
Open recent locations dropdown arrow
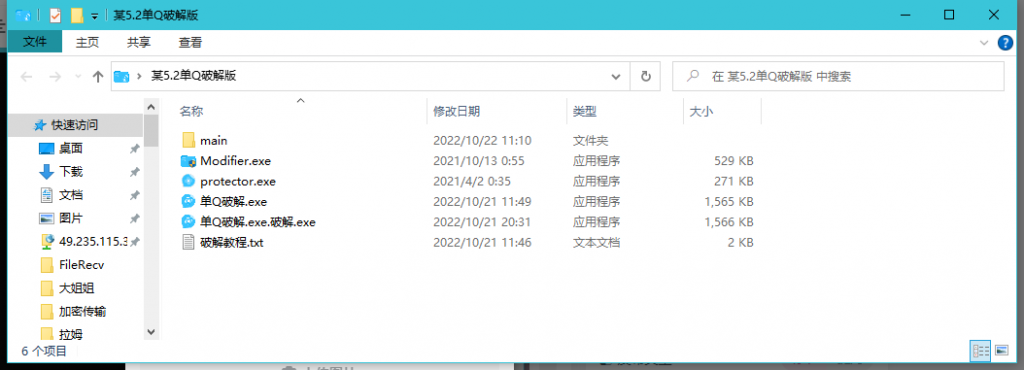click(78, 77)
